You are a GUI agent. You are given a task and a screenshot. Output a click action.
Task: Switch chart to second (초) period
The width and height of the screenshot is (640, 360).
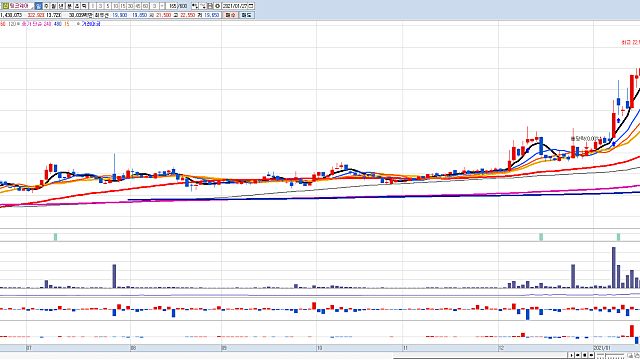click(x=77, y=6)
